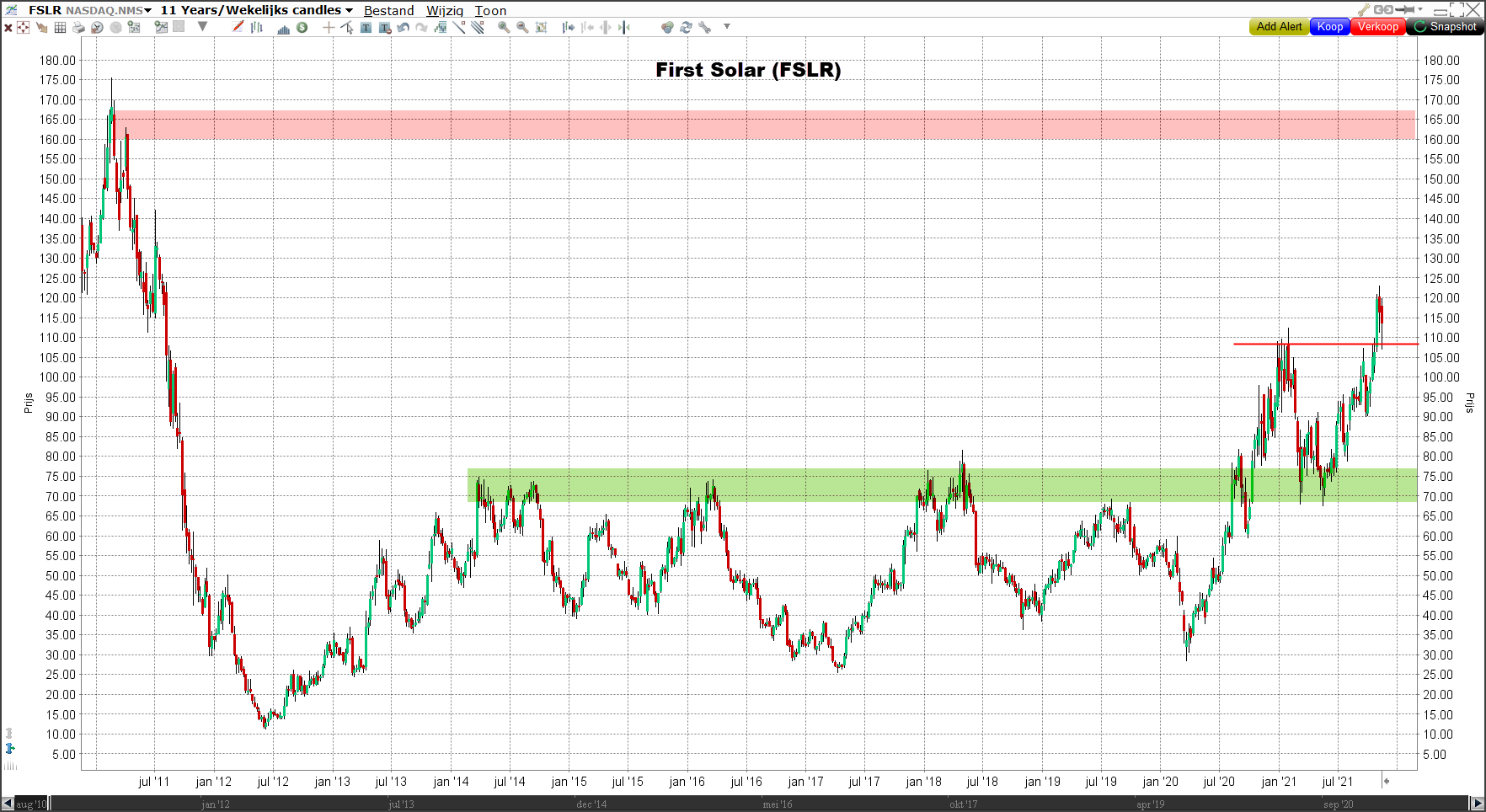This screenshot has width=1486, height=812.
Task: Open chart parameters settings icon
Action: (x=134, y=27)
